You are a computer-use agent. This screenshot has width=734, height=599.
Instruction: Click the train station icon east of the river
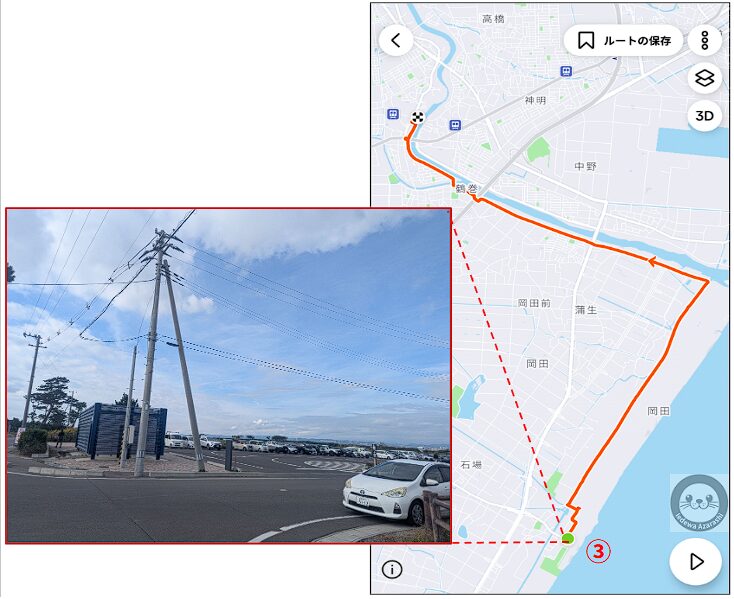point(455,125)
